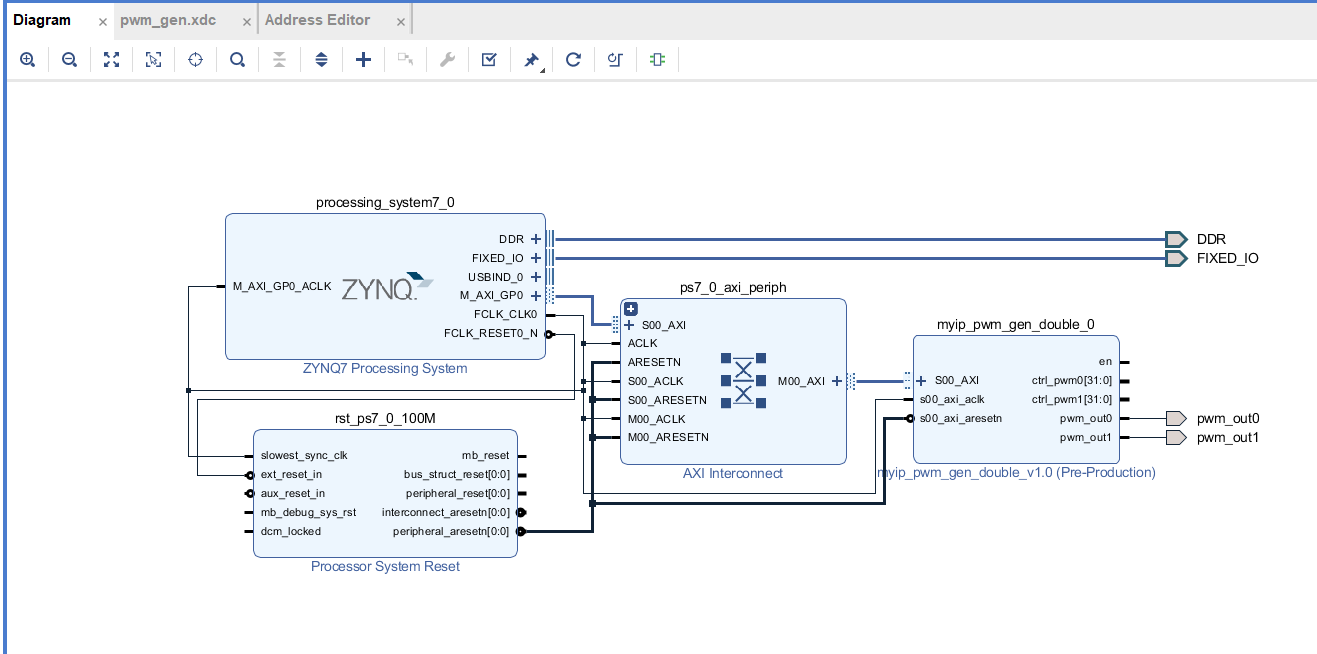Screen dimensions: 1317x654
Task: Select the pwm_out1 external port
Action: [1177, 437]
